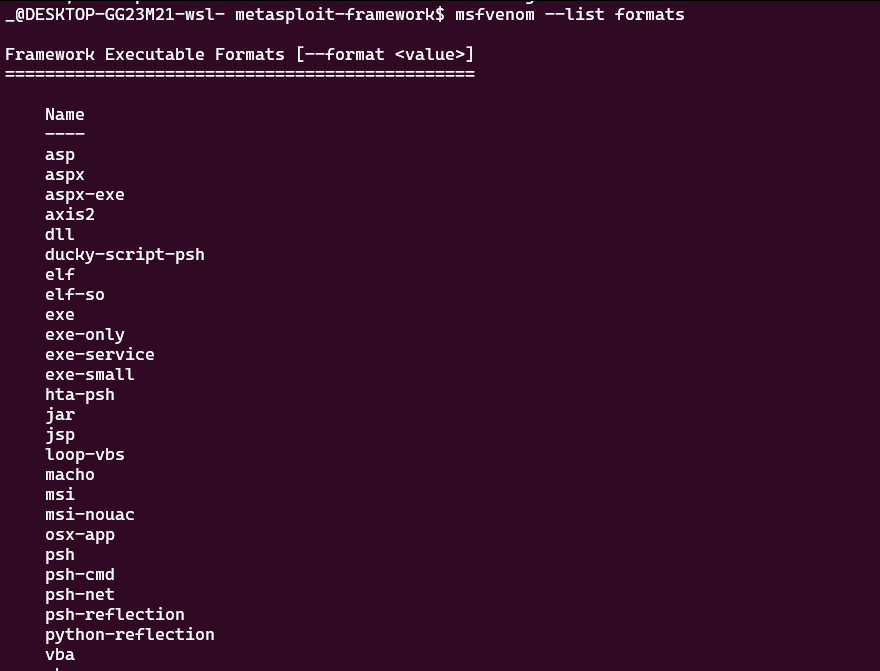
Task: Click the 'dll' format line
Action: [60, 234]
